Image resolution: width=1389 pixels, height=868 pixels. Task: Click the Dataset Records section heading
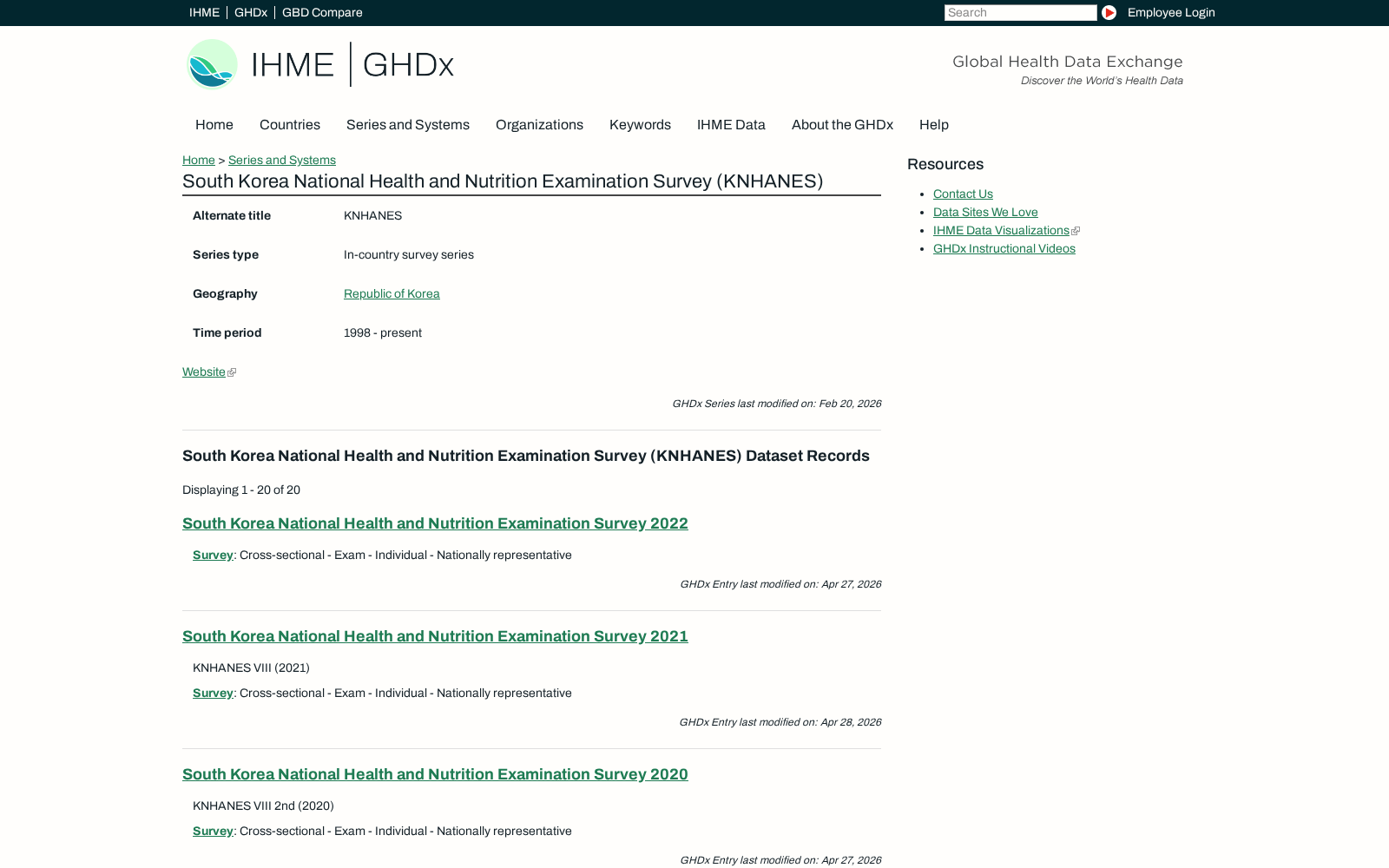coord(526,456)
